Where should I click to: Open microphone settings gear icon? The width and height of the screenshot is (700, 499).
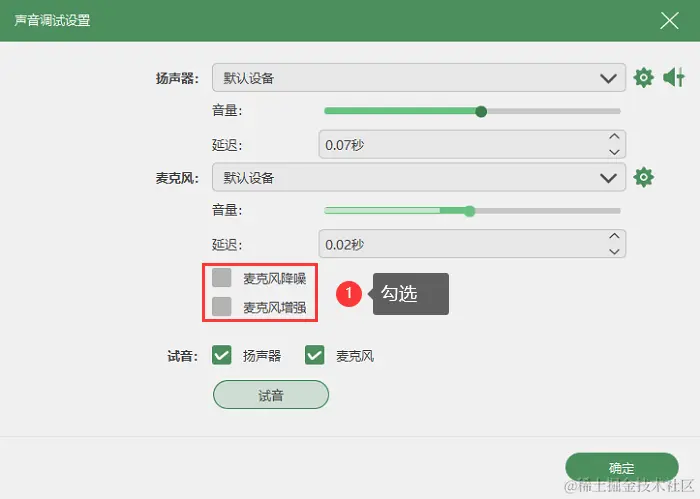(x=643, y=177)
